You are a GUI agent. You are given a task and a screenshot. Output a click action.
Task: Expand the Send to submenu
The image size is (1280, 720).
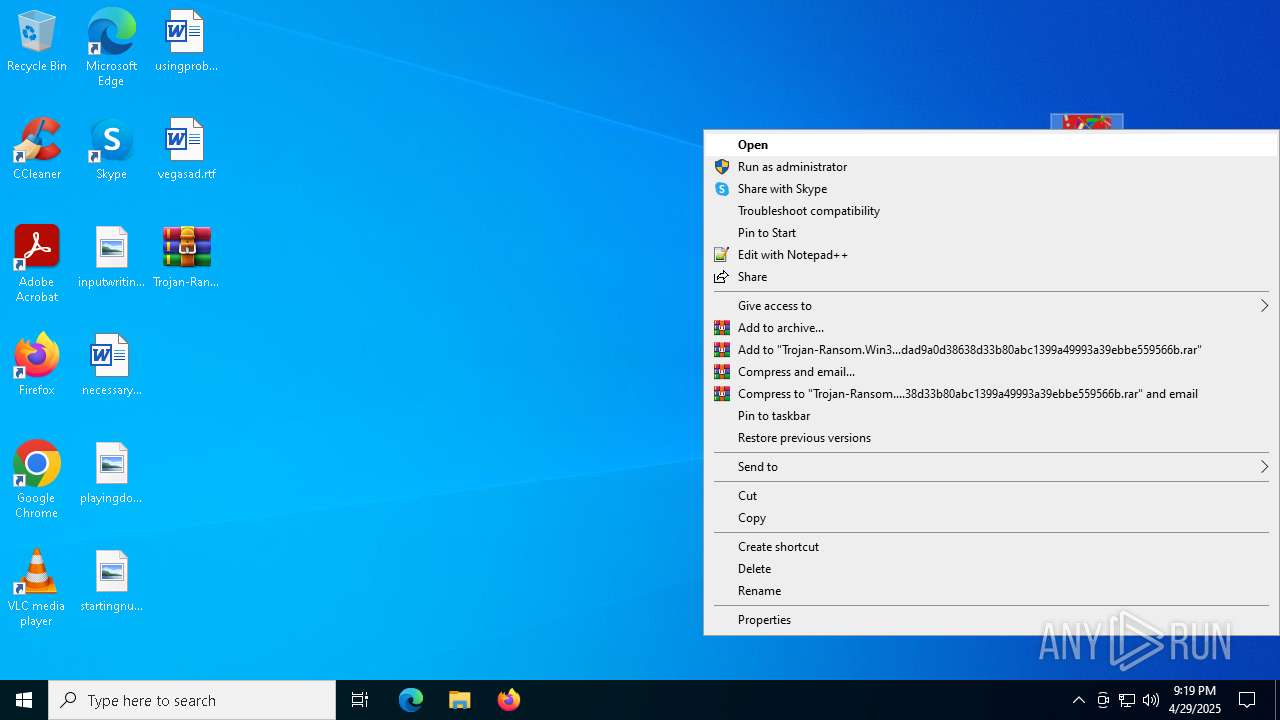coord(991,467)
